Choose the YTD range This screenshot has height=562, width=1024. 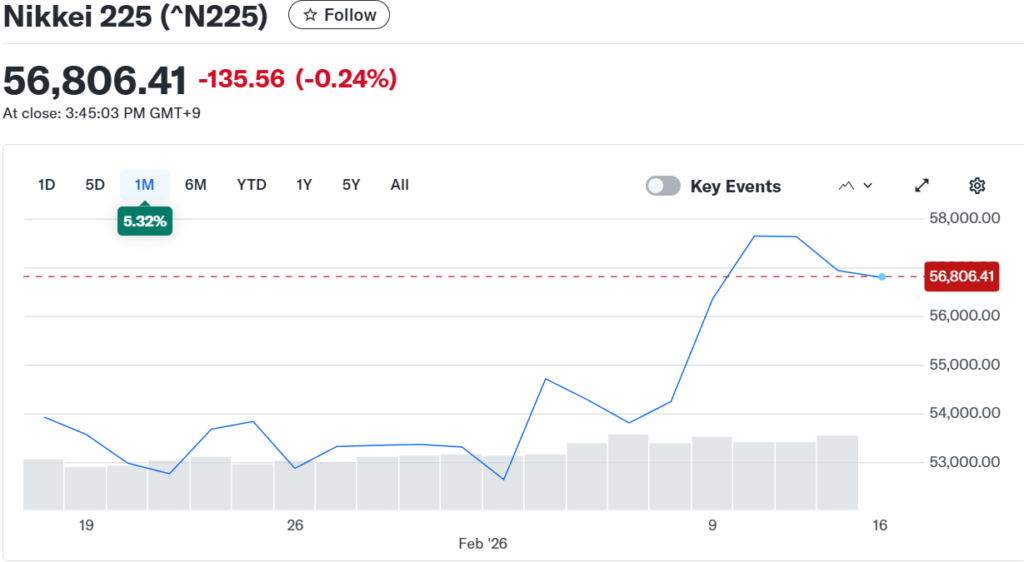coord(251,184)
